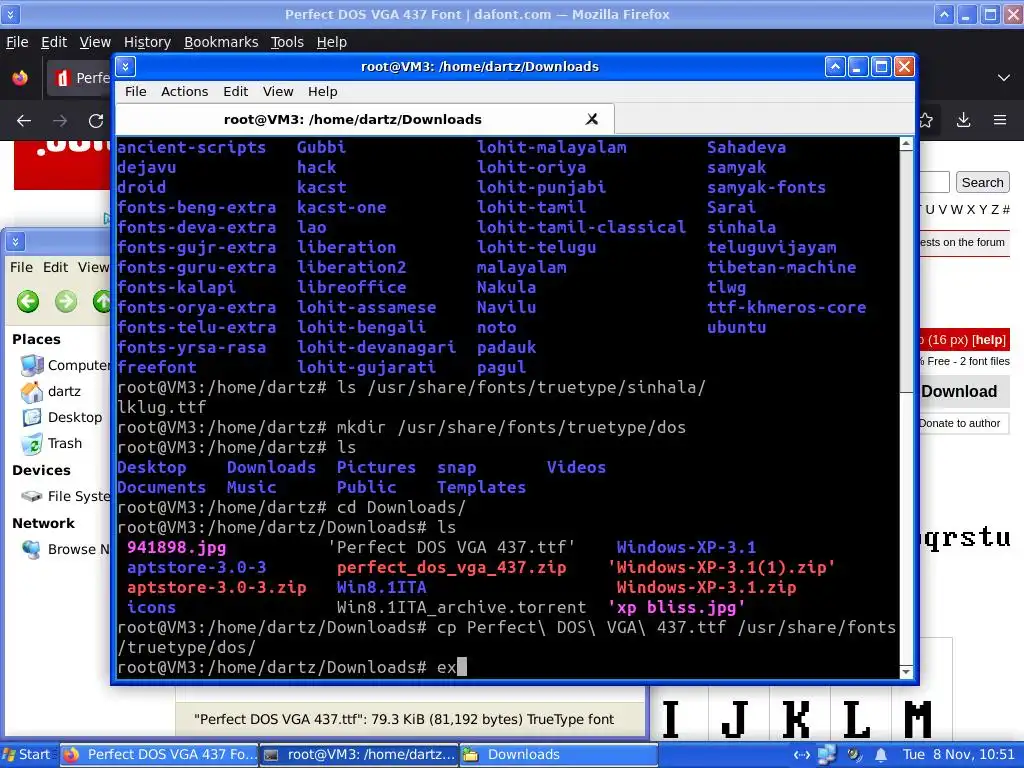Open Desktop in the Places sidebar
The image size is (1024, 768).
[61, 417]
